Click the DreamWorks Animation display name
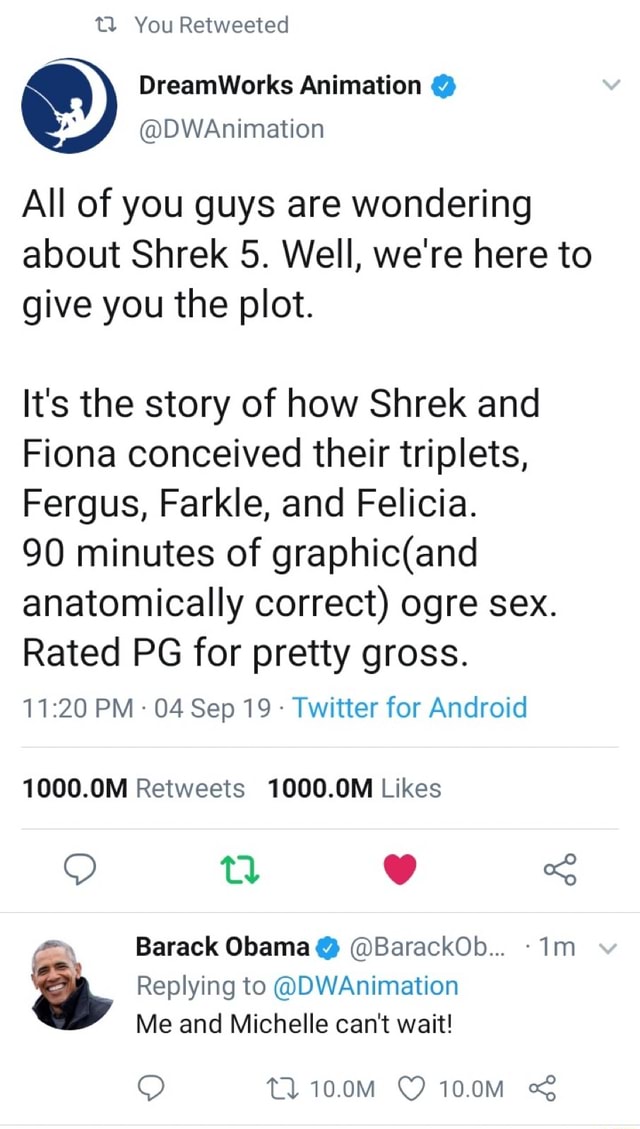 [x=280, y=86]
